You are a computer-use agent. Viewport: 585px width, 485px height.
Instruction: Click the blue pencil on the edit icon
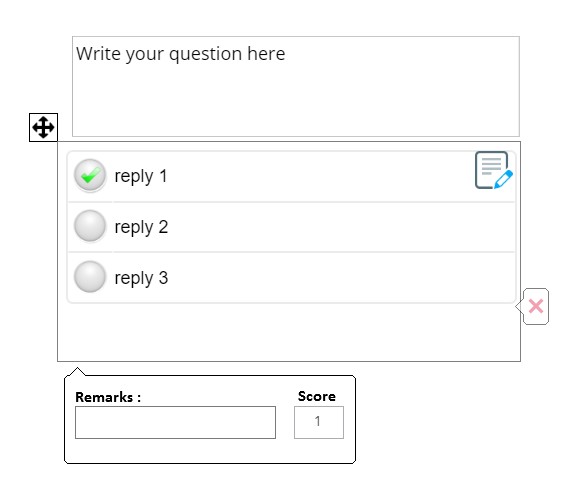[x=504, y=179]
